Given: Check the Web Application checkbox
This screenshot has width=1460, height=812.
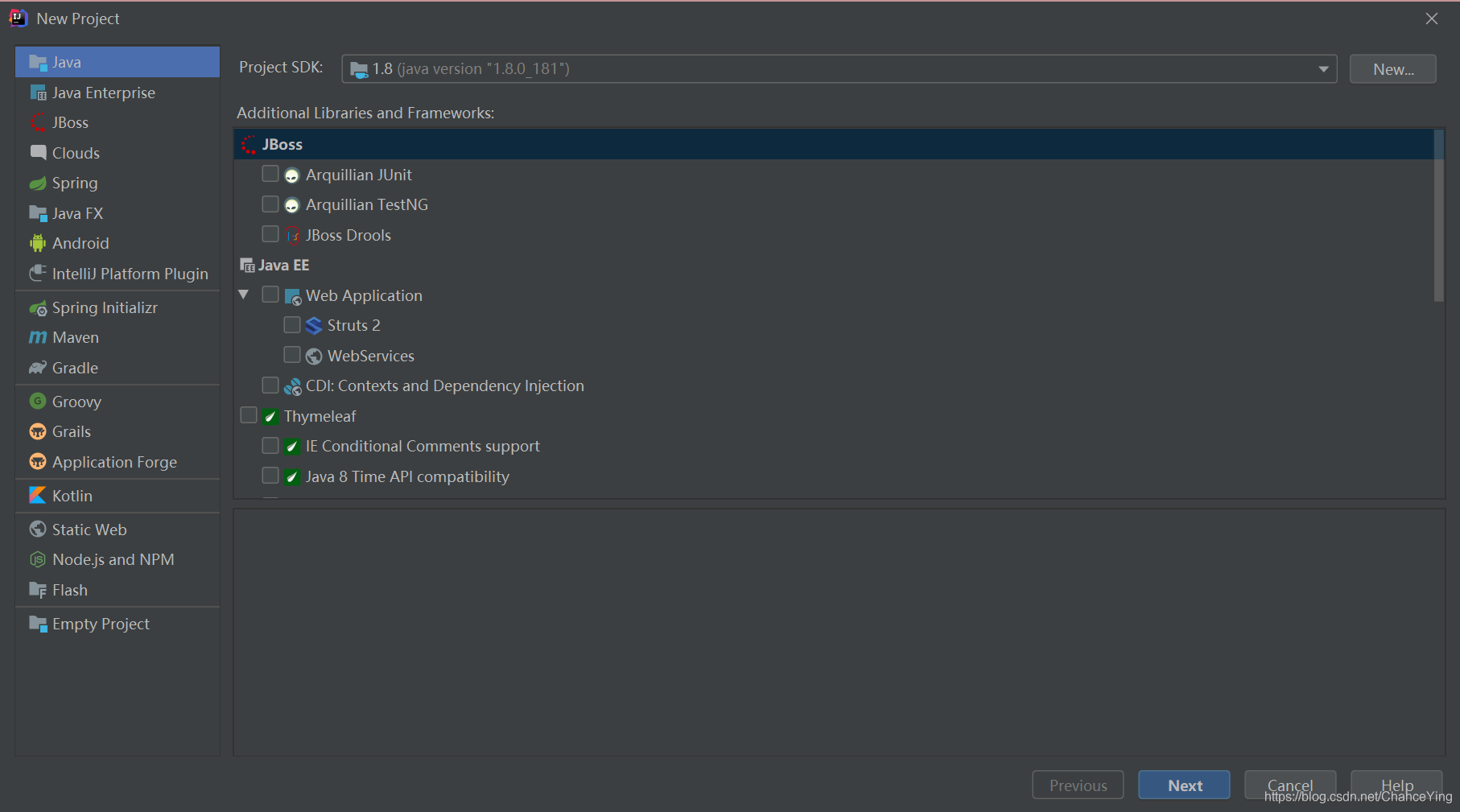Looking at the screenshot, I should pos(270,295).
